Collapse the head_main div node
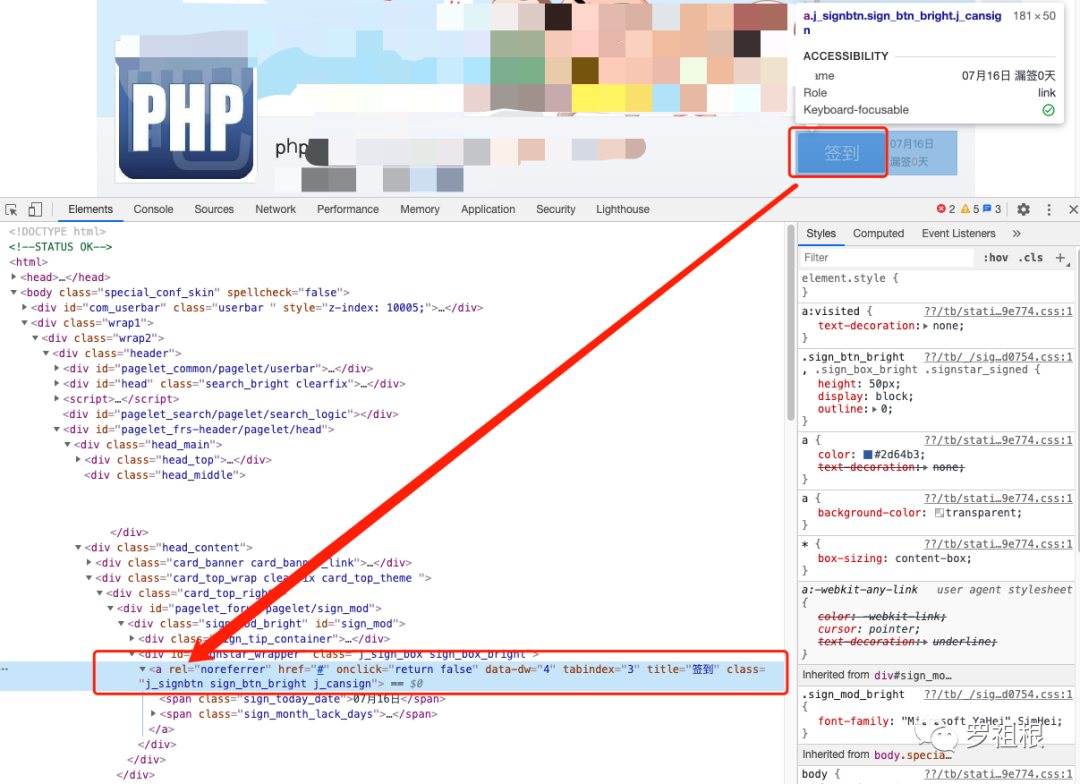1080x784 pixels. (68, 444)
